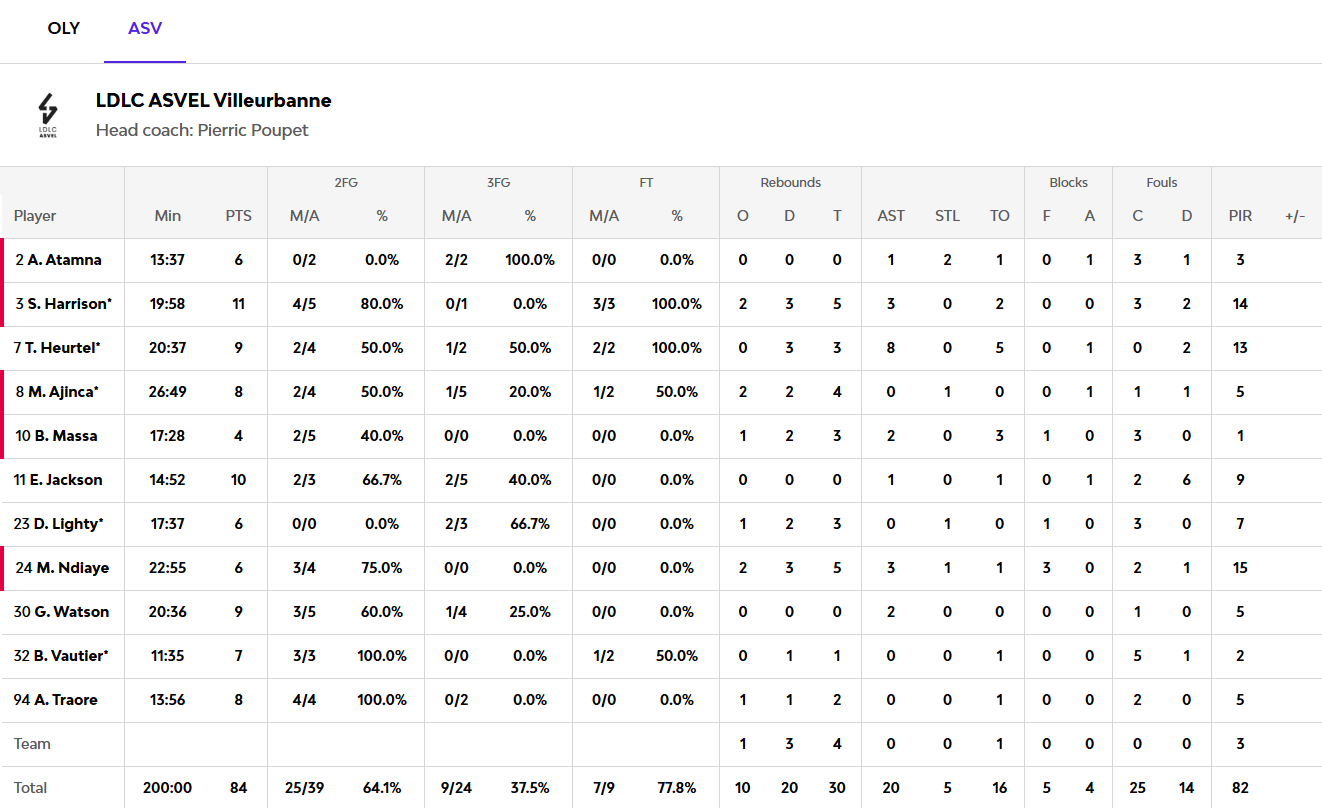Screen dimensions: 1322x808
Task: Select M. Ajinca in the player list
Action: pyautogui.click(x=62, y=392)
